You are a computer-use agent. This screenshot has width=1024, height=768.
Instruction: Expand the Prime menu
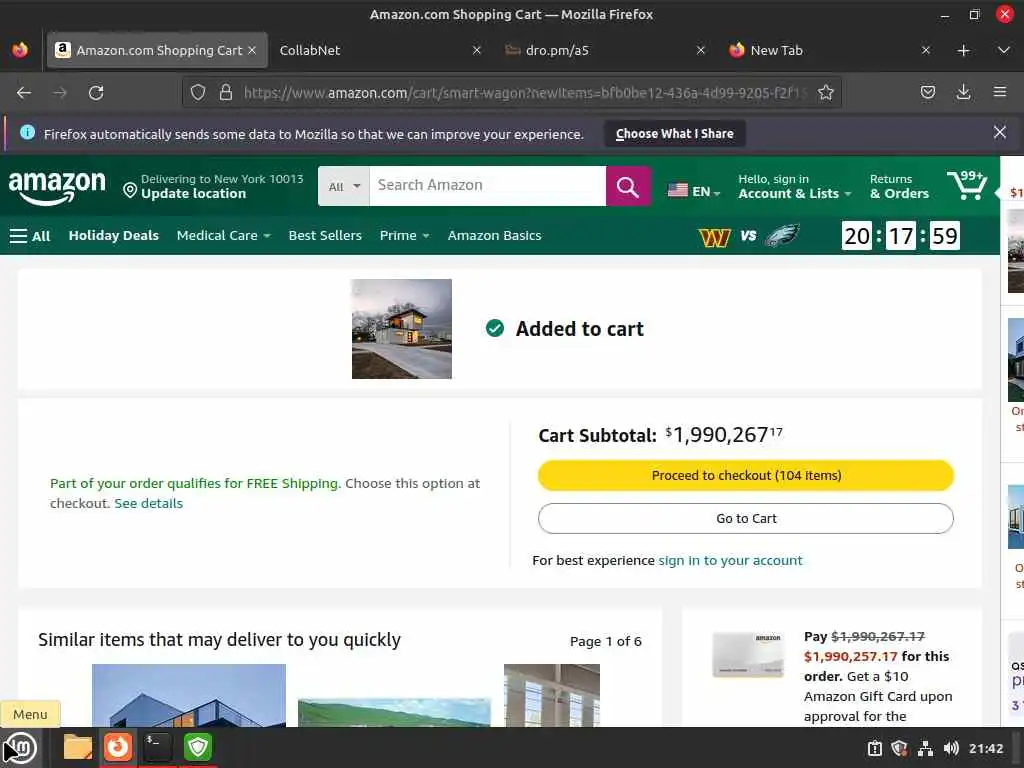tap(404, 235)
